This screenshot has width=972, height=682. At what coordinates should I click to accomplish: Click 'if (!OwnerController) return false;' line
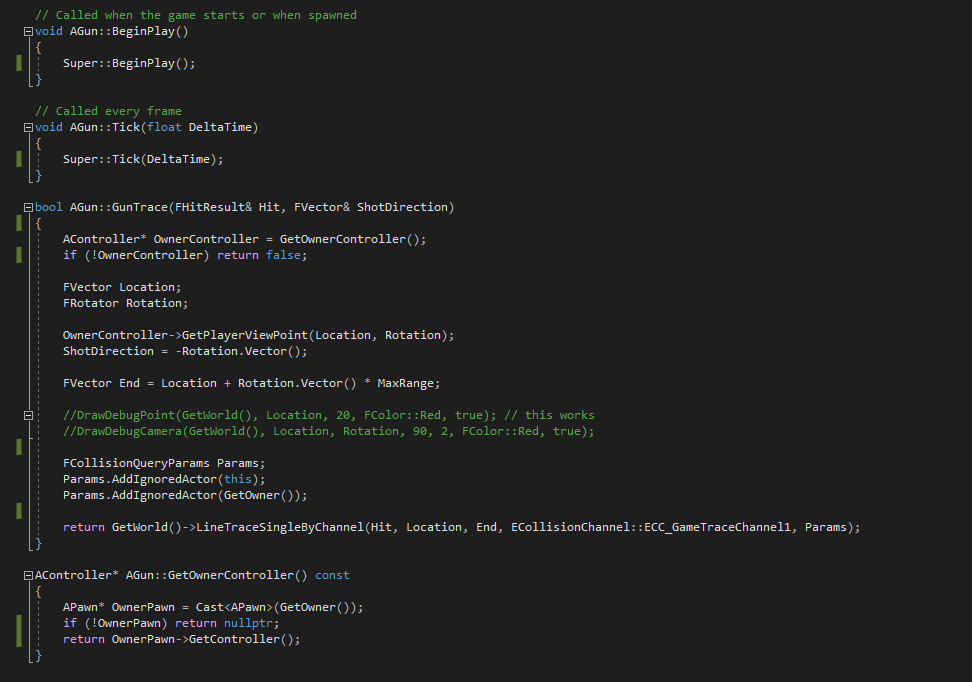(x=185, y=255)
